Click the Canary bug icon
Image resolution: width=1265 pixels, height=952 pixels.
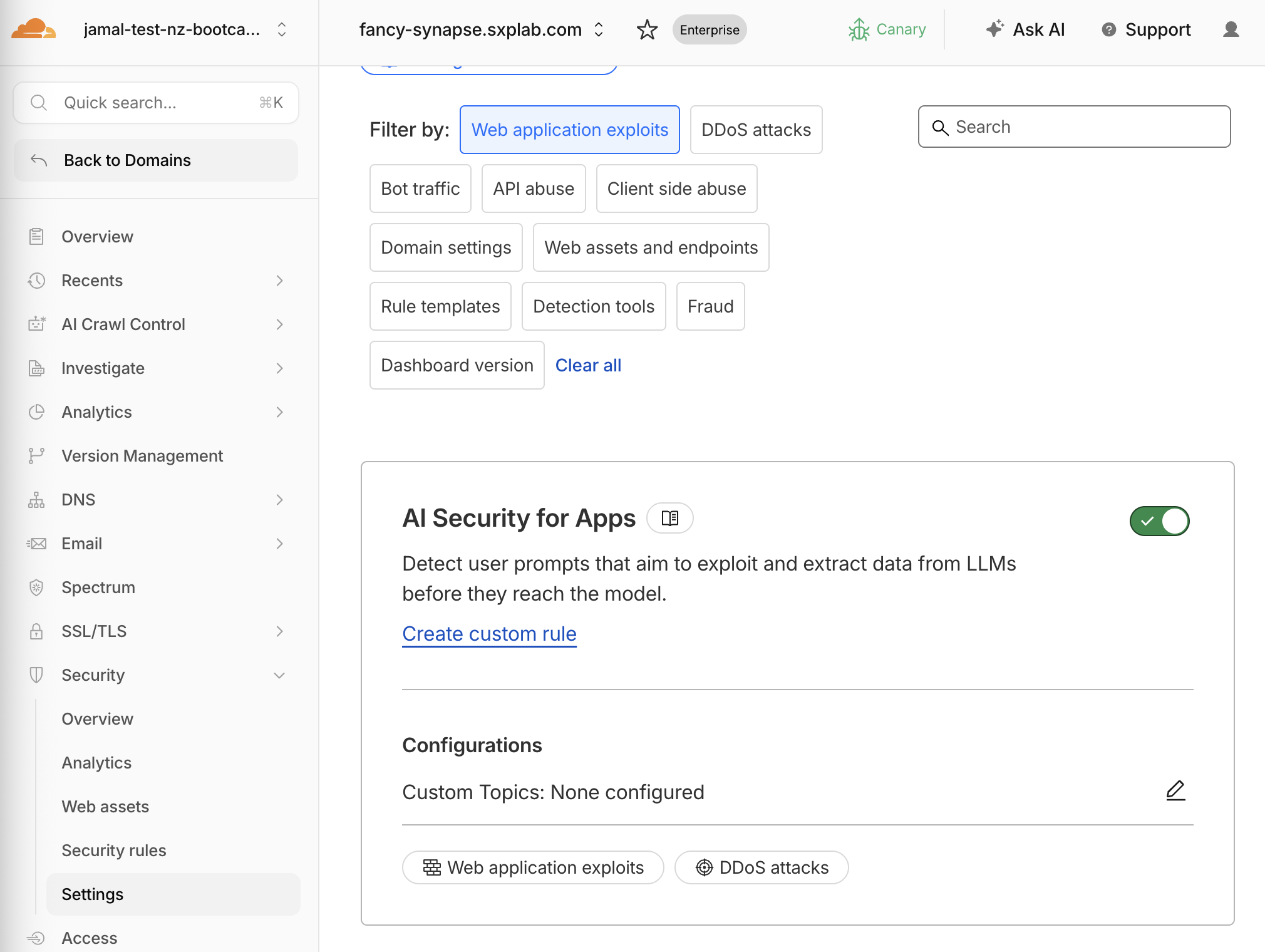(x=859, y=29)
